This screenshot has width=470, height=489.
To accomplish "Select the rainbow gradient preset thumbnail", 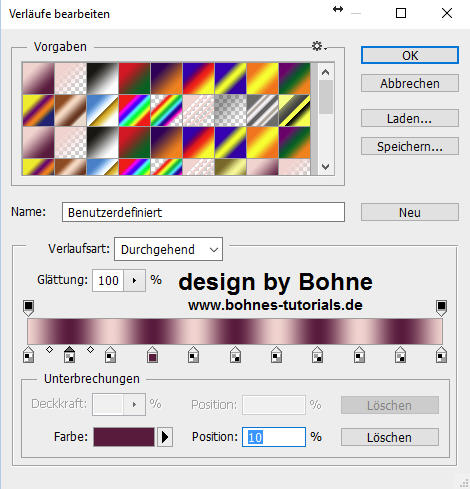I will pos(134,111).
